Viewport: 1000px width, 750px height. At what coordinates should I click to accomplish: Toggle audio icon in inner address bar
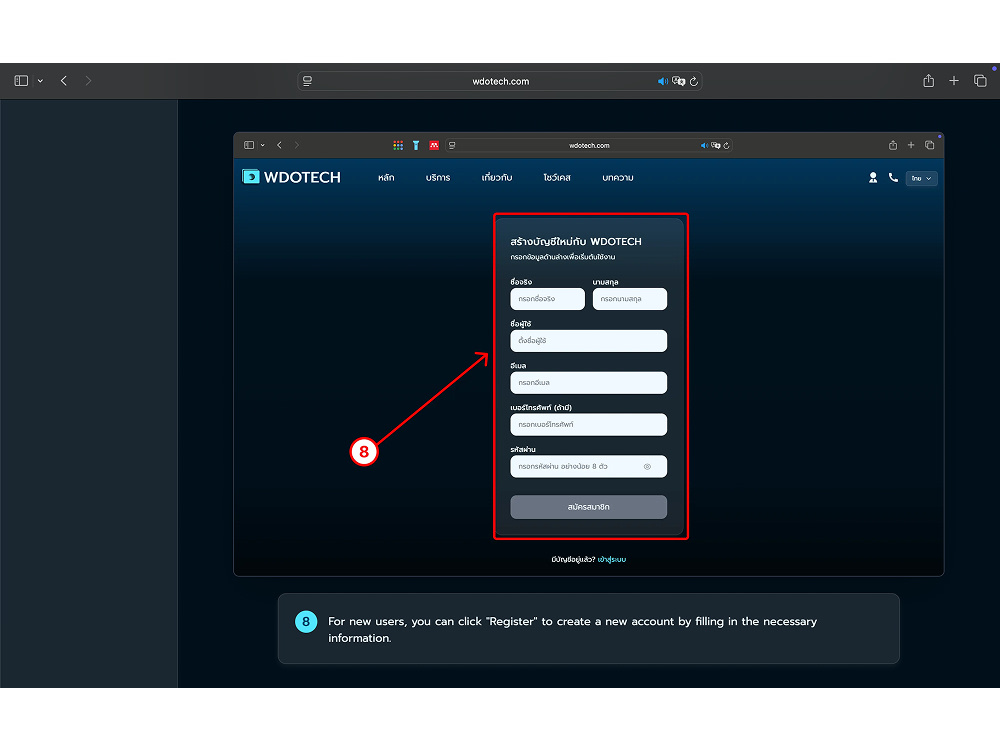[704, 145]
